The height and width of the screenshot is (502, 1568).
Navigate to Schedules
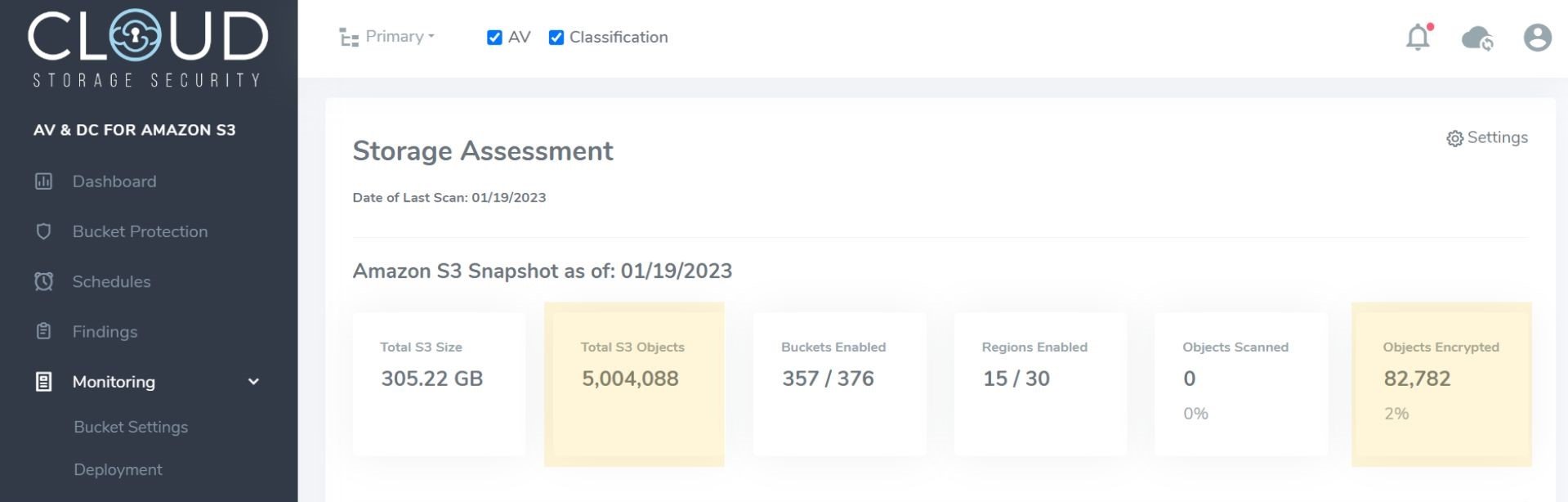[111, 281]
